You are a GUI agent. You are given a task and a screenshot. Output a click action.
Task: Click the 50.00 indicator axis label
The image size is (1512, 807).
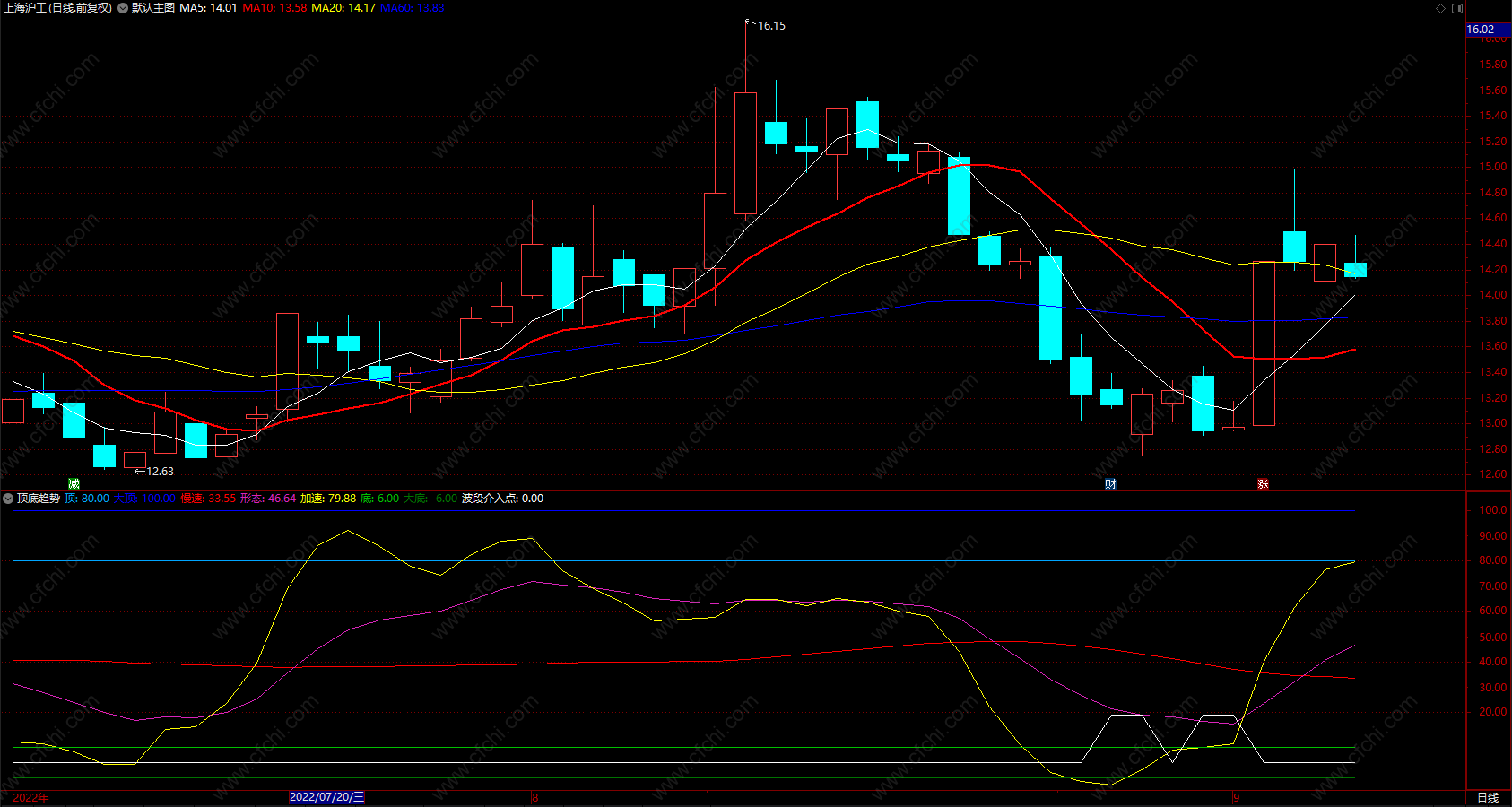tap(1493, 638)
